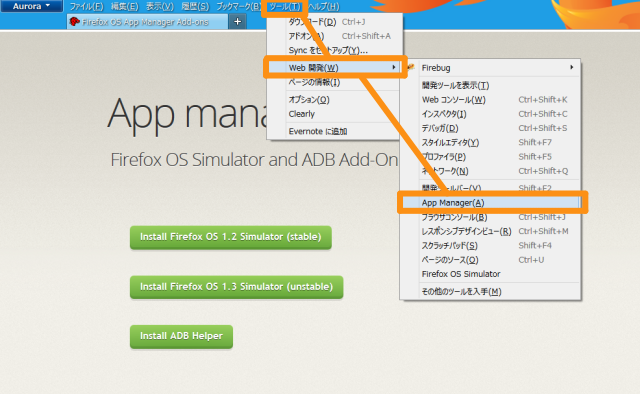Image resolution: width=640 pixels, height=394 pixels.
Task: Expand the Web 開発(W) submenu
Action: point(335,68)
